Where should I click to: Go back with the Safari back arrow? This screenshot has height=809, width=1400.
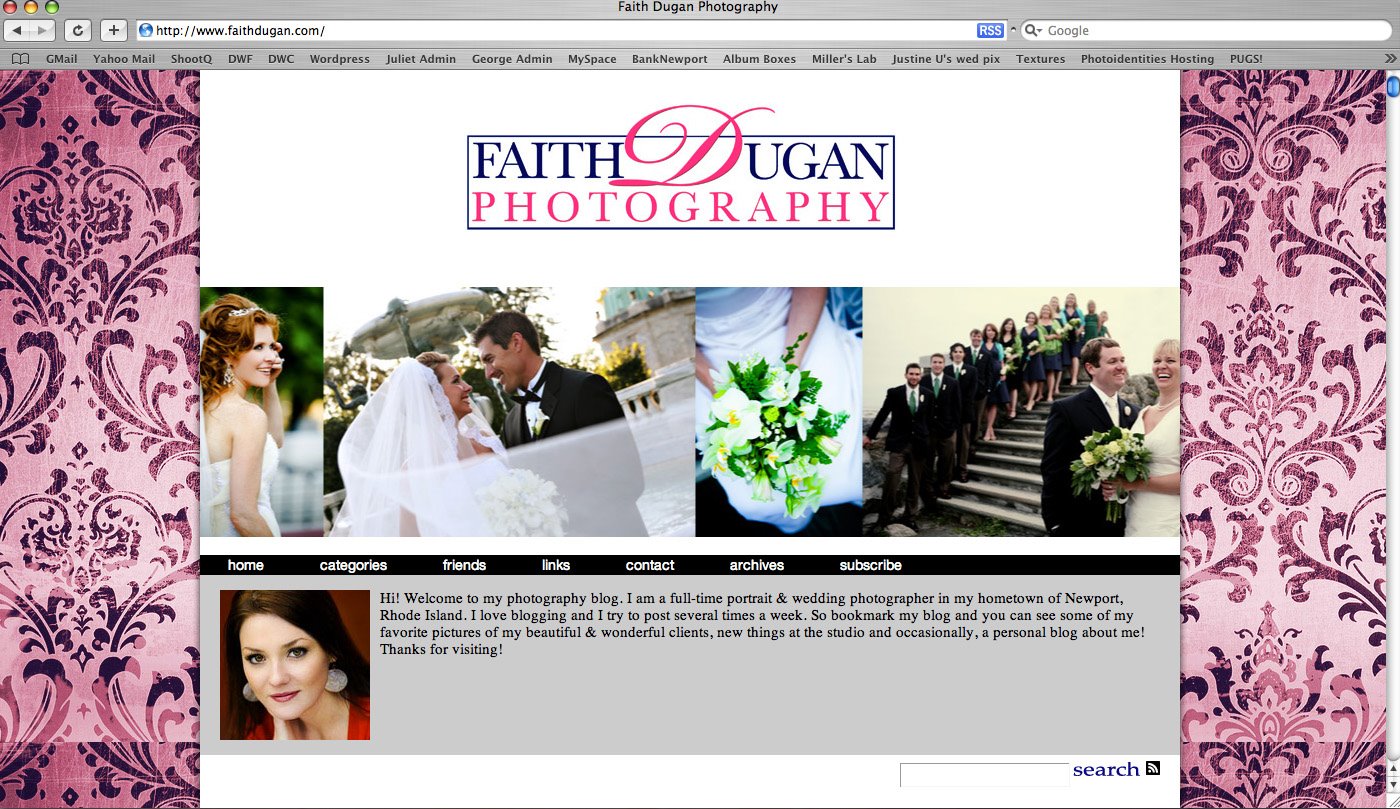(x=18, y=30)
